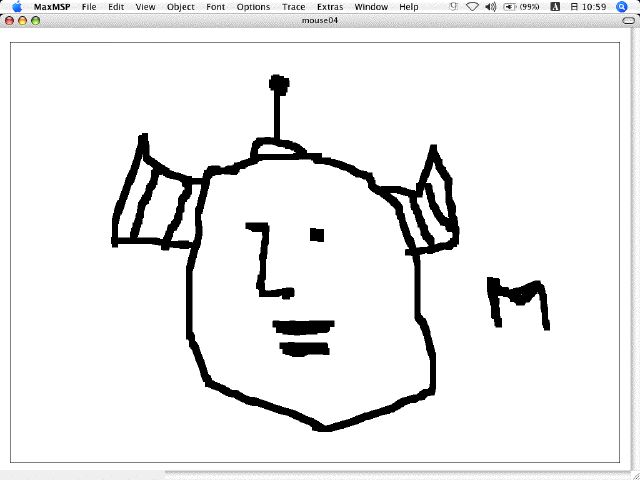Open the Help menu
Image resolution: width=640 pixels, height=480 pixels.
click(409, 7)
